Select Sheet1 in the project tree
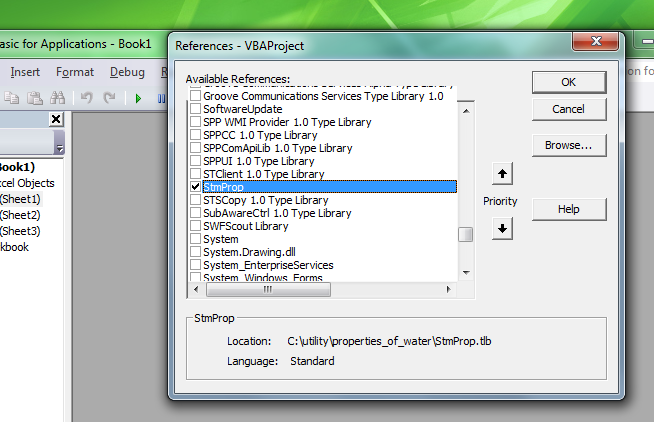Screen dimensions: 654x422 click(20, 199)
